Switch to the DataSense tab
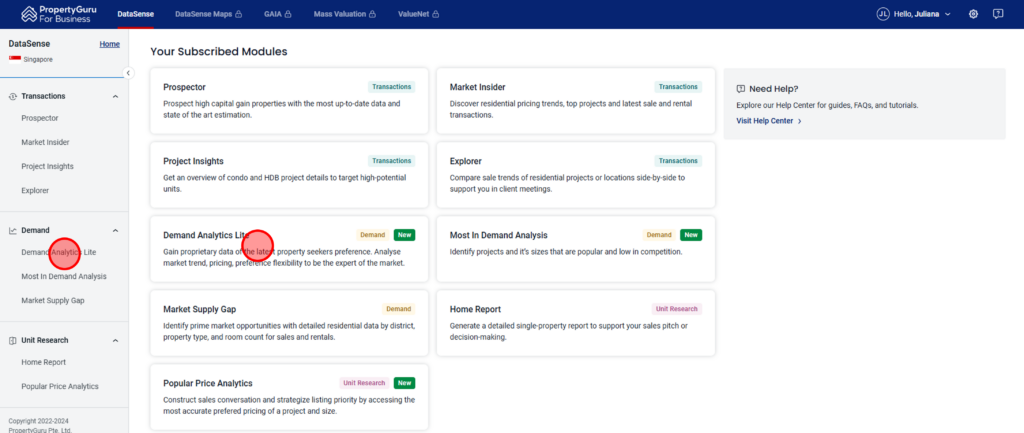Screen dimensions: 1024x433 coord(135,14)
